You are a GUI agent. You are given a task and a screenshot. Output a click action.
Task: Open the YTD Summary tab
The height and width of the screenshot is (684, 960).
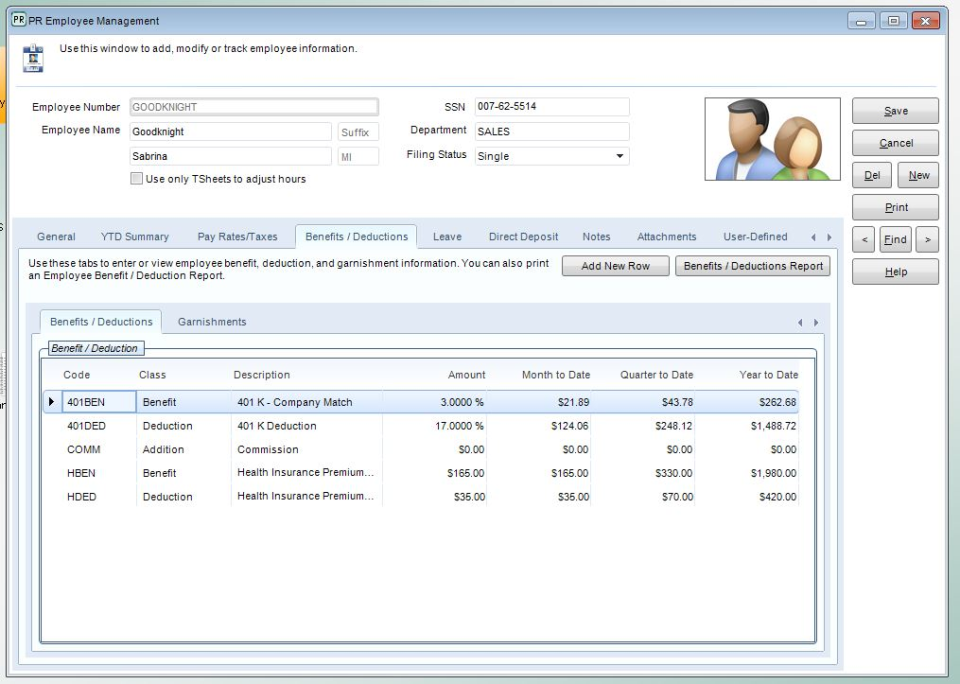click(x=133, y=236)
